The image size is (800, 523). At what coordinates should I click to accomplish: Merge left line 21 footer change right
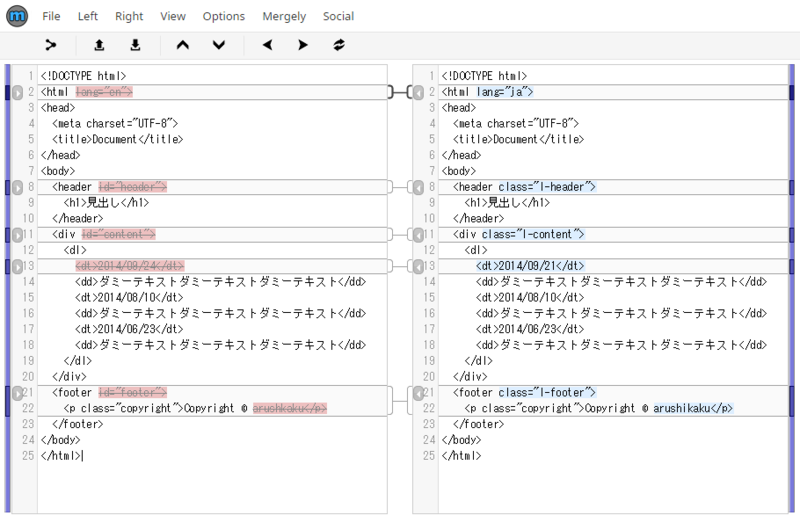click(17, 393)
